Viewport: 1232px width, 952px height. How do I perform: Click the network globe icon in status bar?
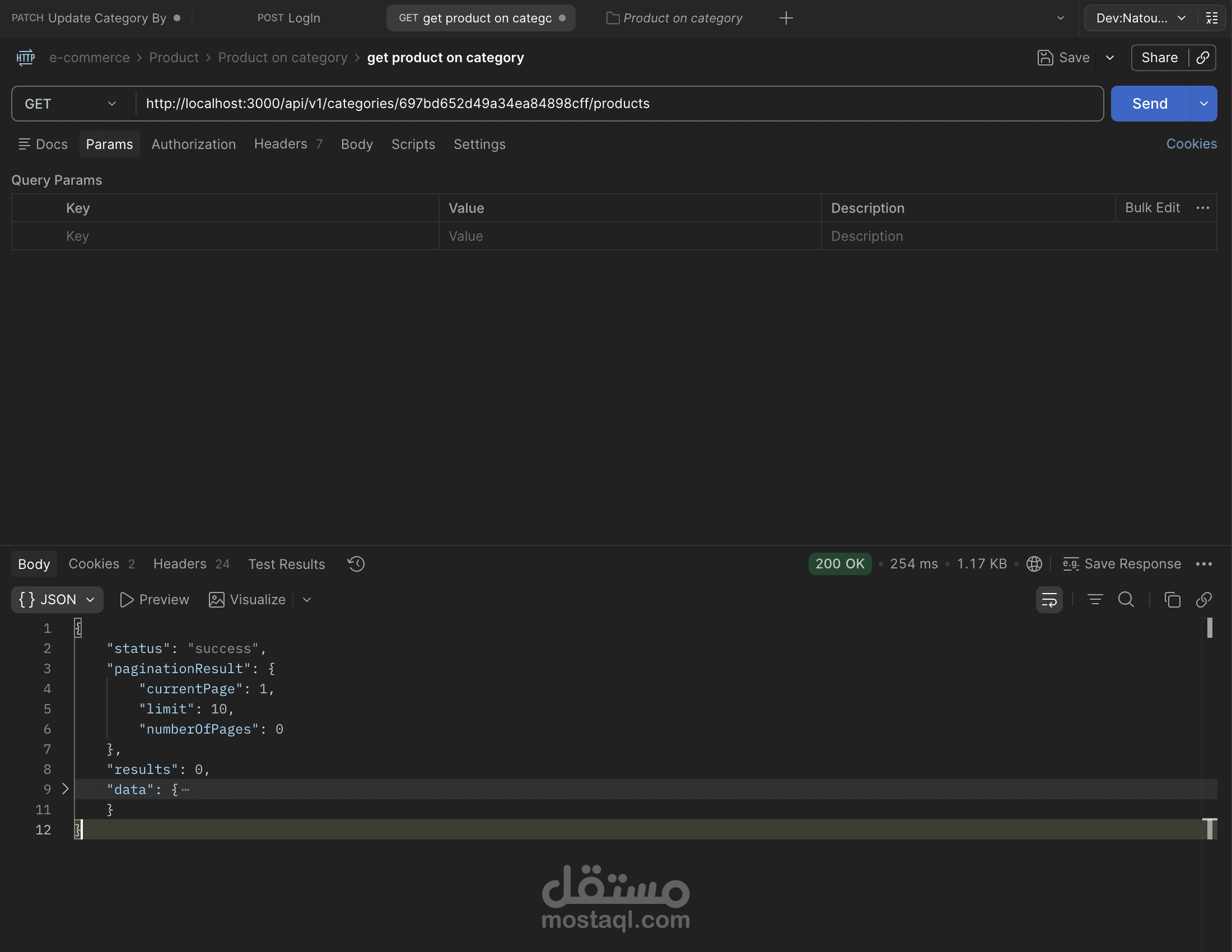(x=1034, y=564)
